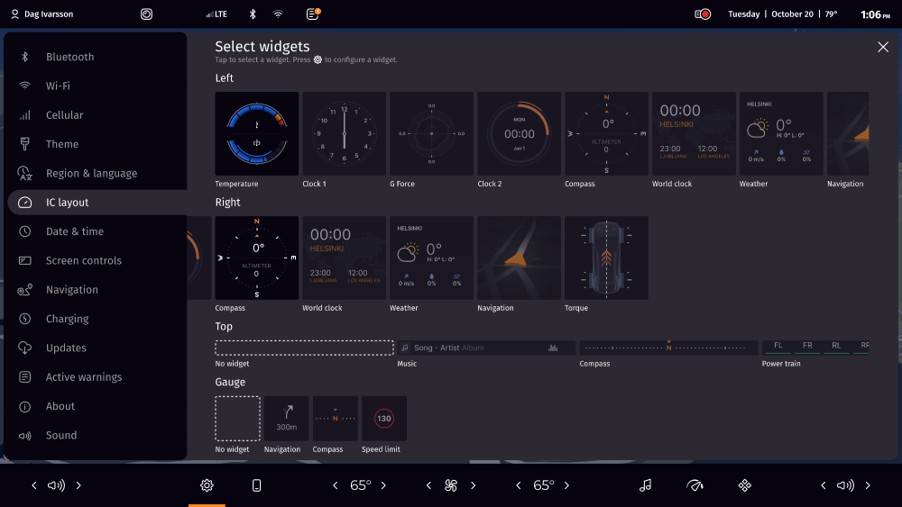Open the apps diamond icon in bottom bar
This screenshot has width=902, height=507.
point(744,486)
